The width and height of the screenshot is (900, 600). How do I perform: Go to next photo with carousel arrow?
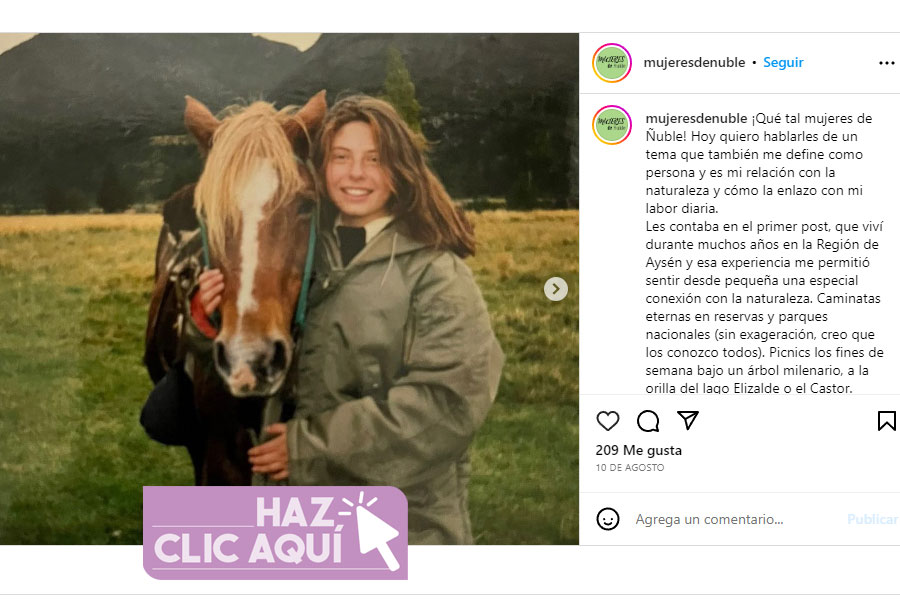[x=556, y=289]
